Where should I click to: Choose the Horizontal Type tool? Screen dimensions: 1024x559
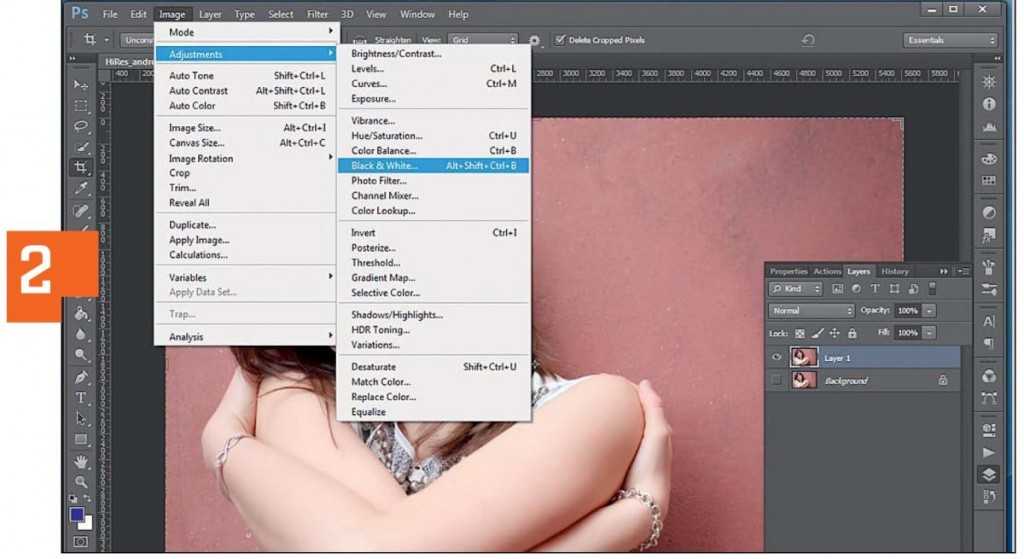tap(81, 398)
